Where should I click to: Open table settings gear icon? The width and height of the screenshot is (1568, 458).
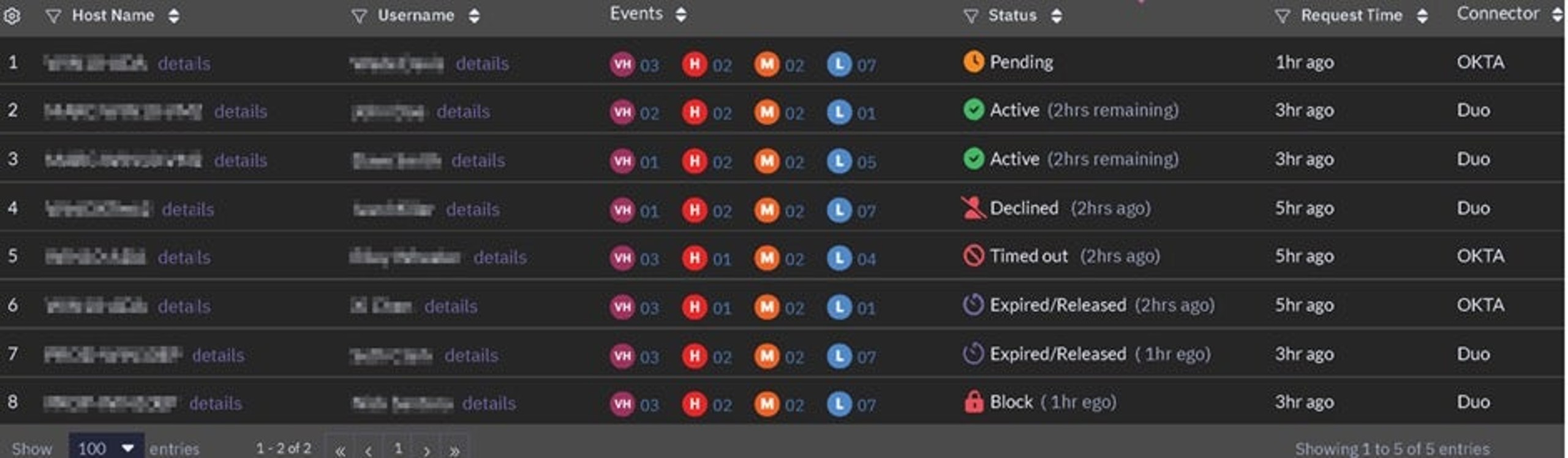coord(12,16)
